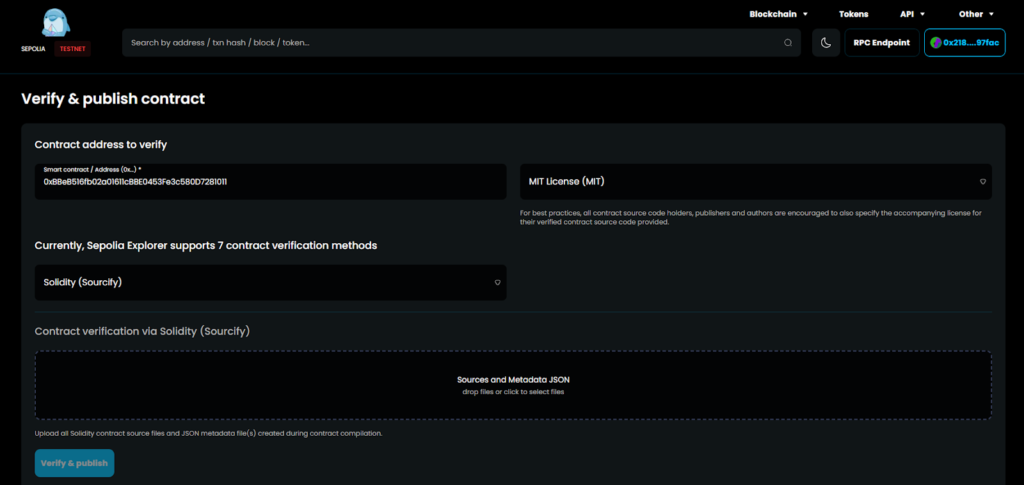Open the Solidity (Sourcify) method dropdown
Image resolution: width=1024 pixels, height=485 pixels.
270,283
